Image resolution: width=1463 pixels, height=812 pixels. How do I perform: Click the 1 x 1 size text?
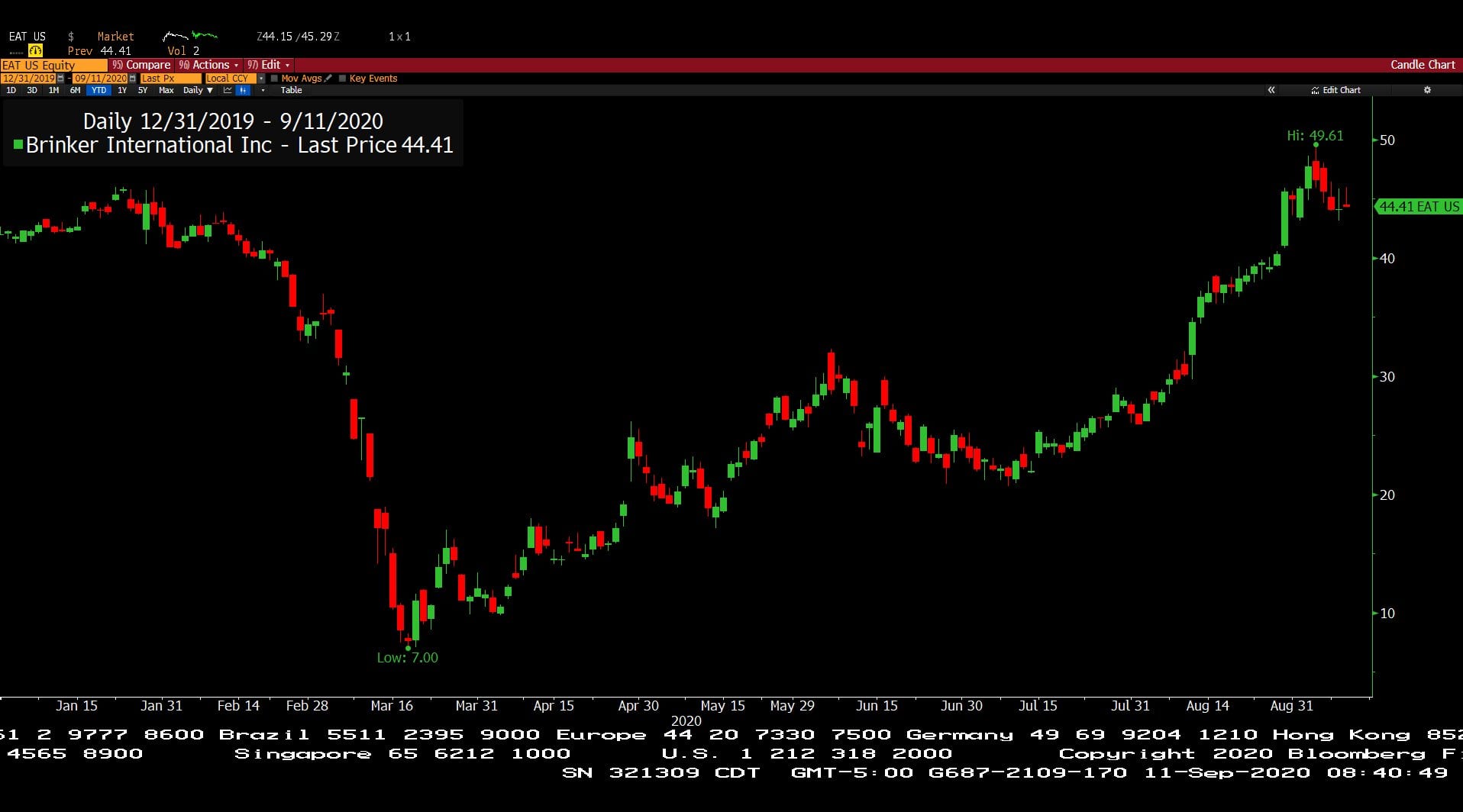[399, 36]
